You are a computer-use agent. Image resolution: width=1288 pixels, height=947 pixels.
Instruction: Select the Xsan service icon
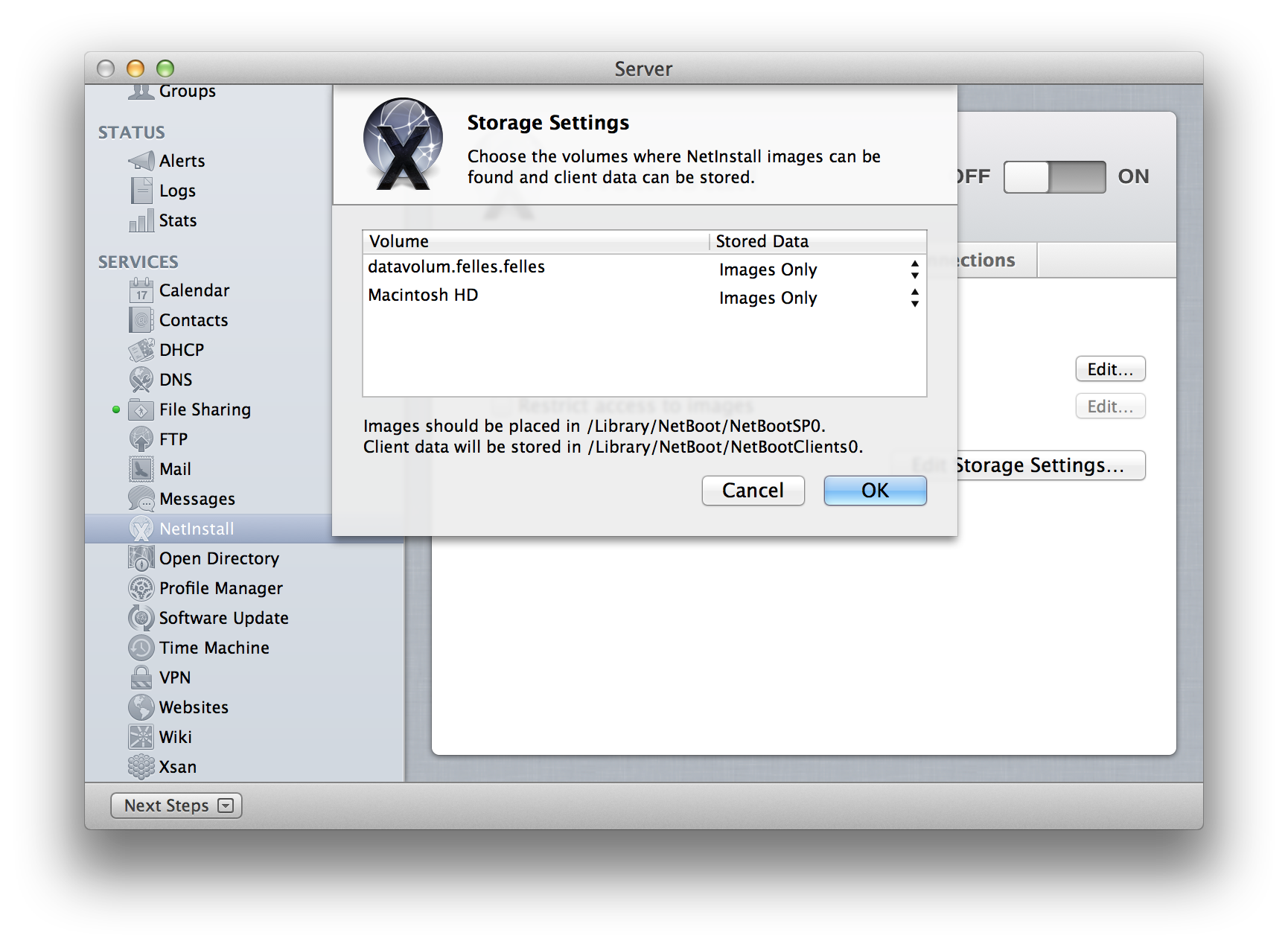coord(141,767)
